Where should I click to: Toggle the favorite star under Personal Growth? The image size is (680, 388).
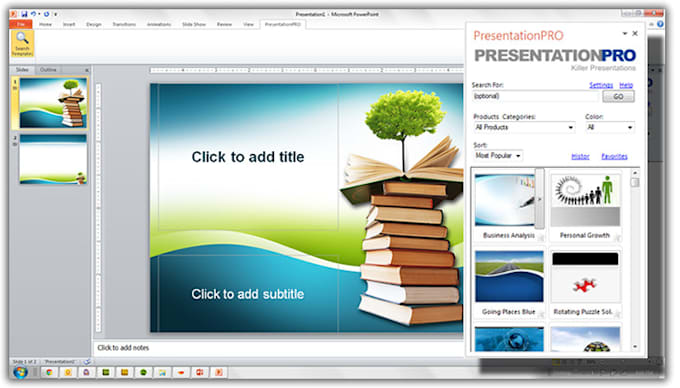pos(618,238)
